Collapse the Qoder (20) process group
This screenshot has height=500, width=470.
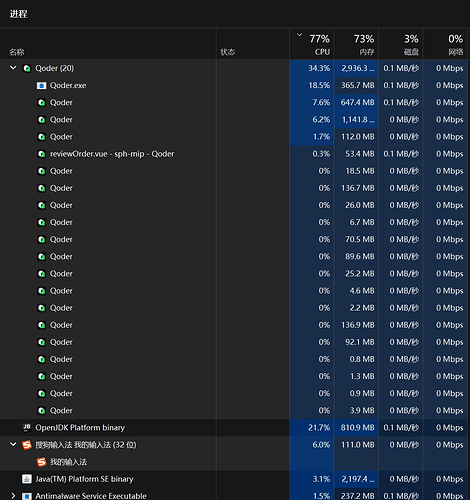pos(13,68)
